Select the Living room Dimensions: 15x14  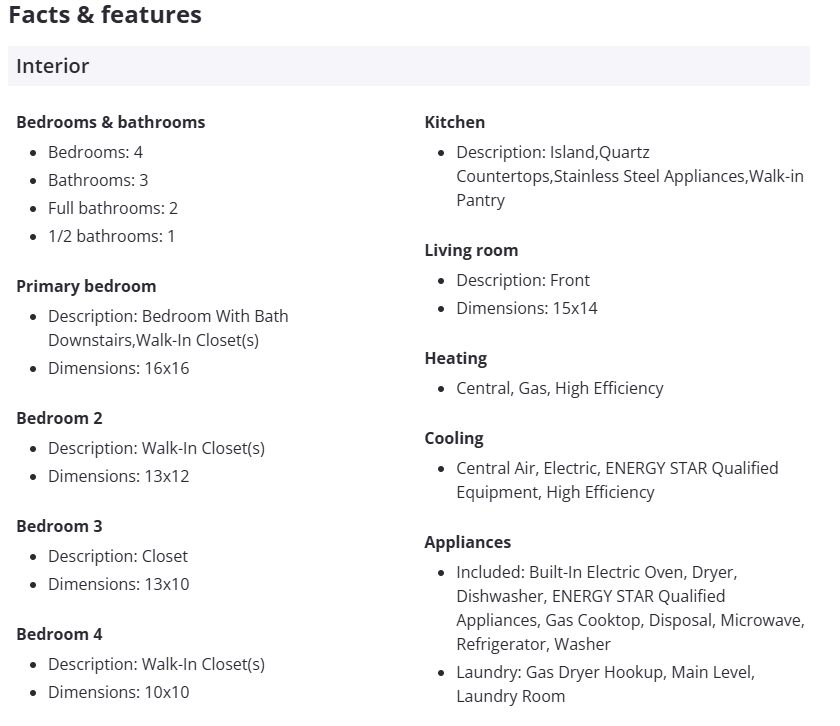click(x=527, y=308)
